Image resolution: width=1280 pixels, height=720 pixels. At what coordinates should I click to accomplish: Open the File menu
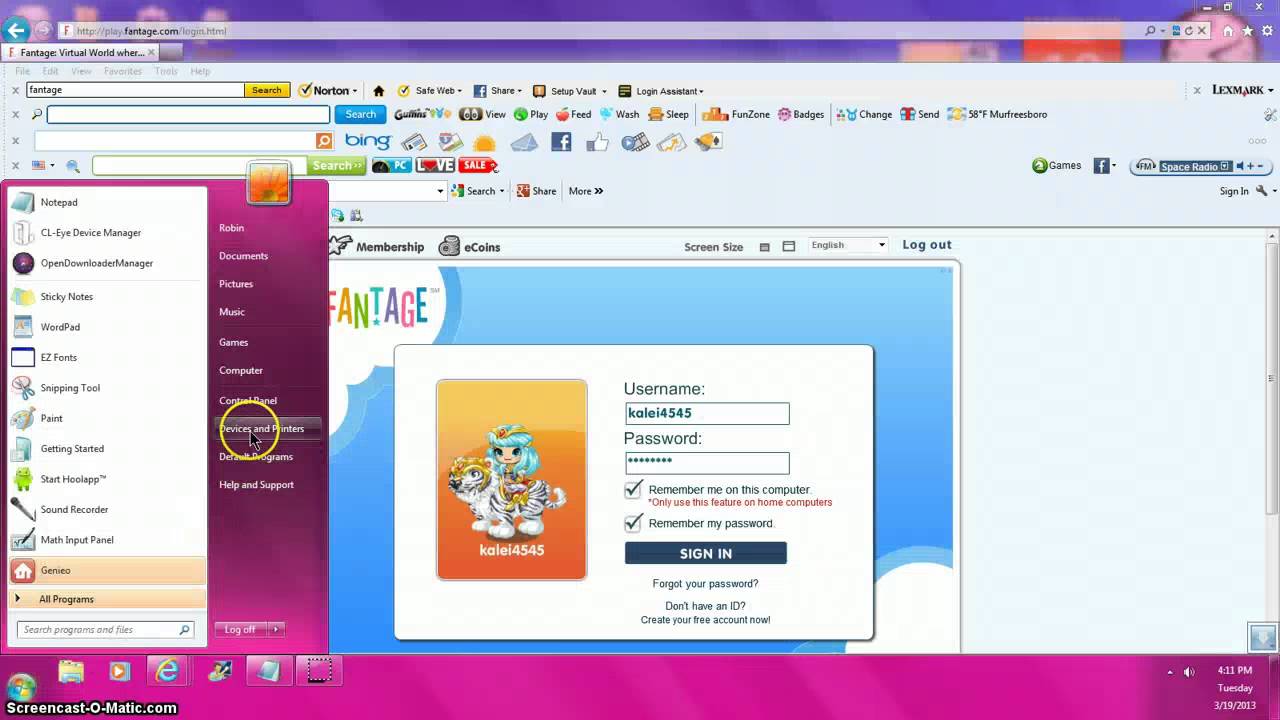(x=23, y=71)
